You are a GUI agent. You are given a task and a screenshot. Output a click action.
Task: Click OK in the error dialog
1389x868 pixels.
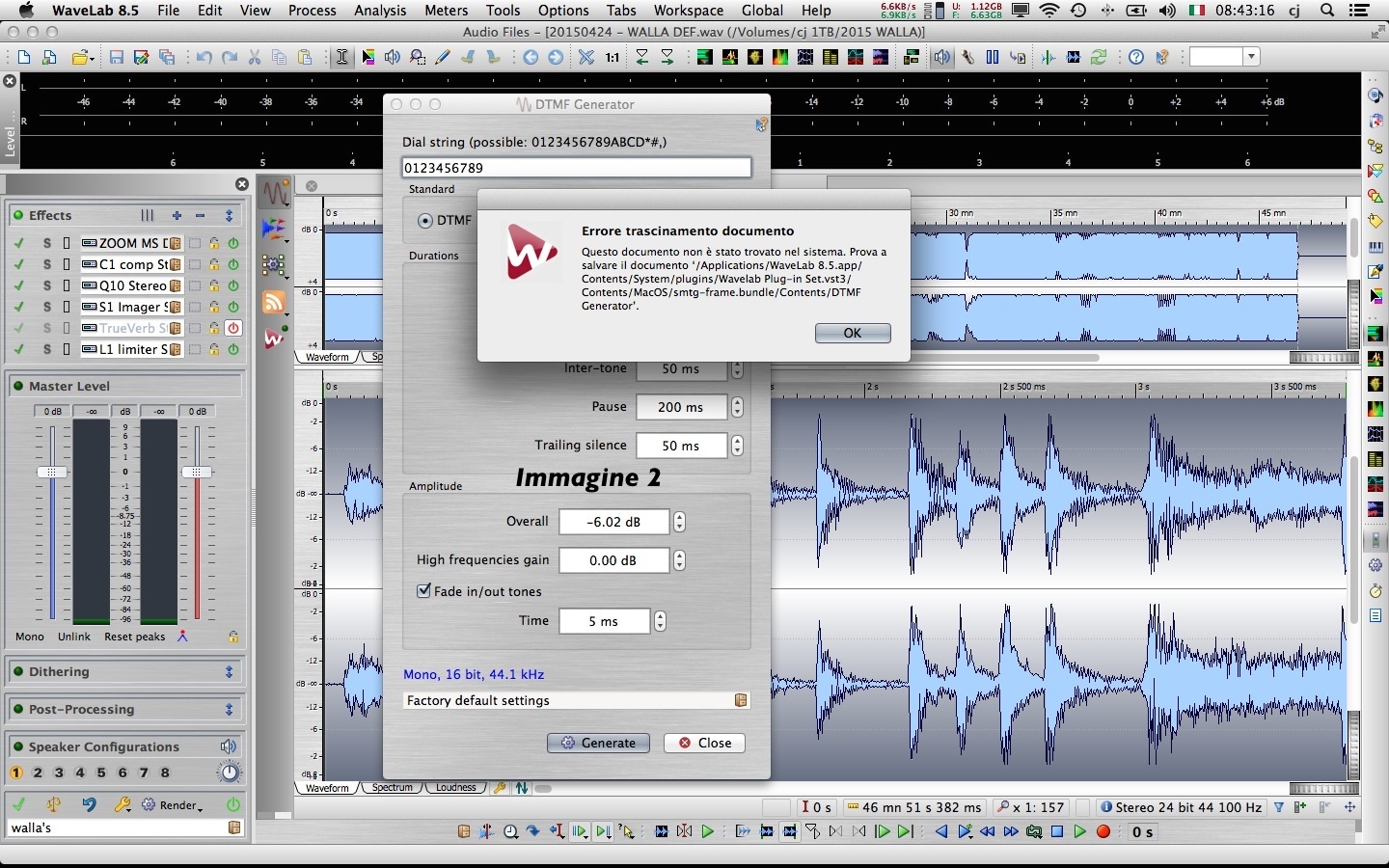point(852,333)
